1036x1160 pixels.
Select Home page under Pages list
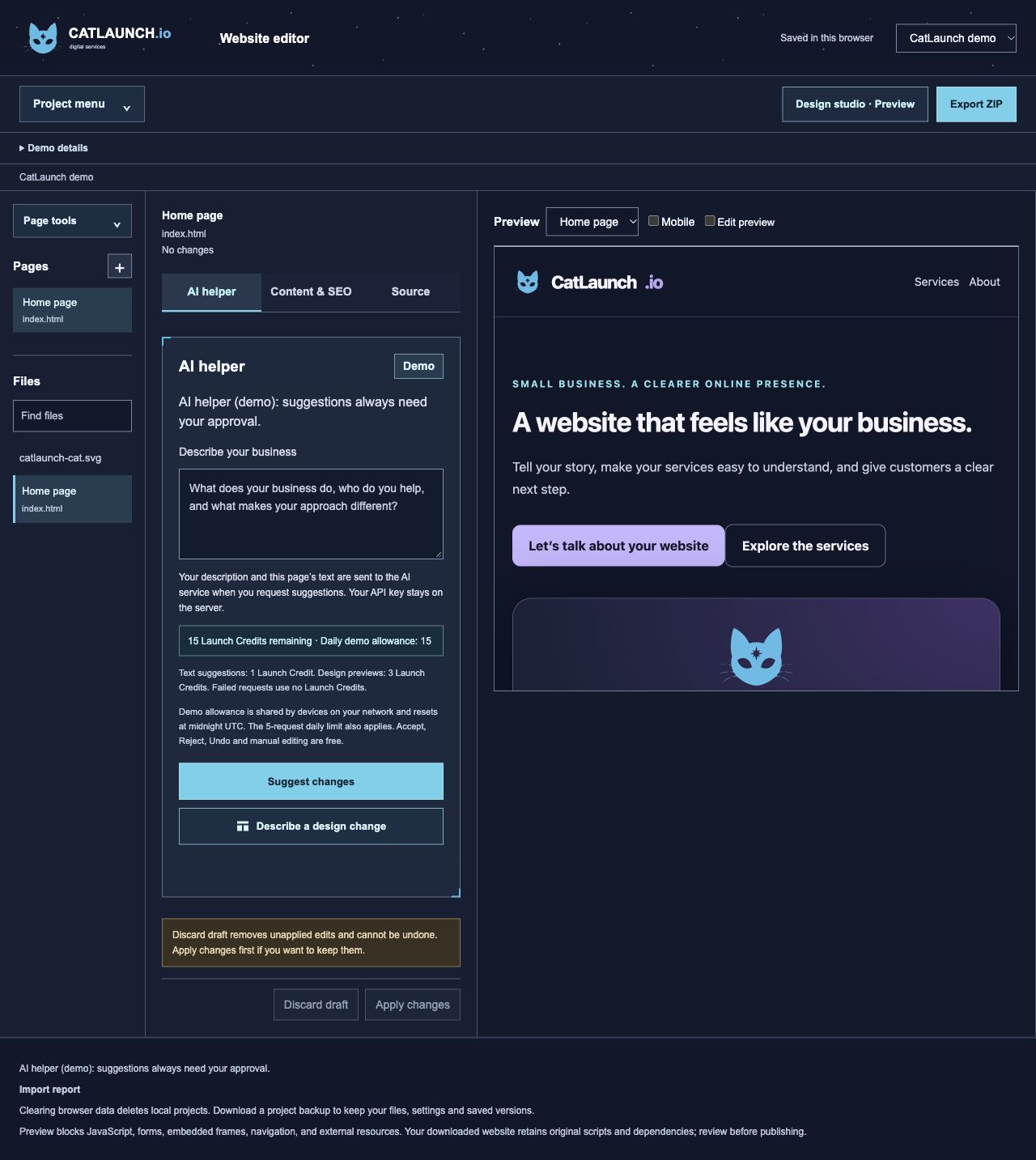[72, 310]
